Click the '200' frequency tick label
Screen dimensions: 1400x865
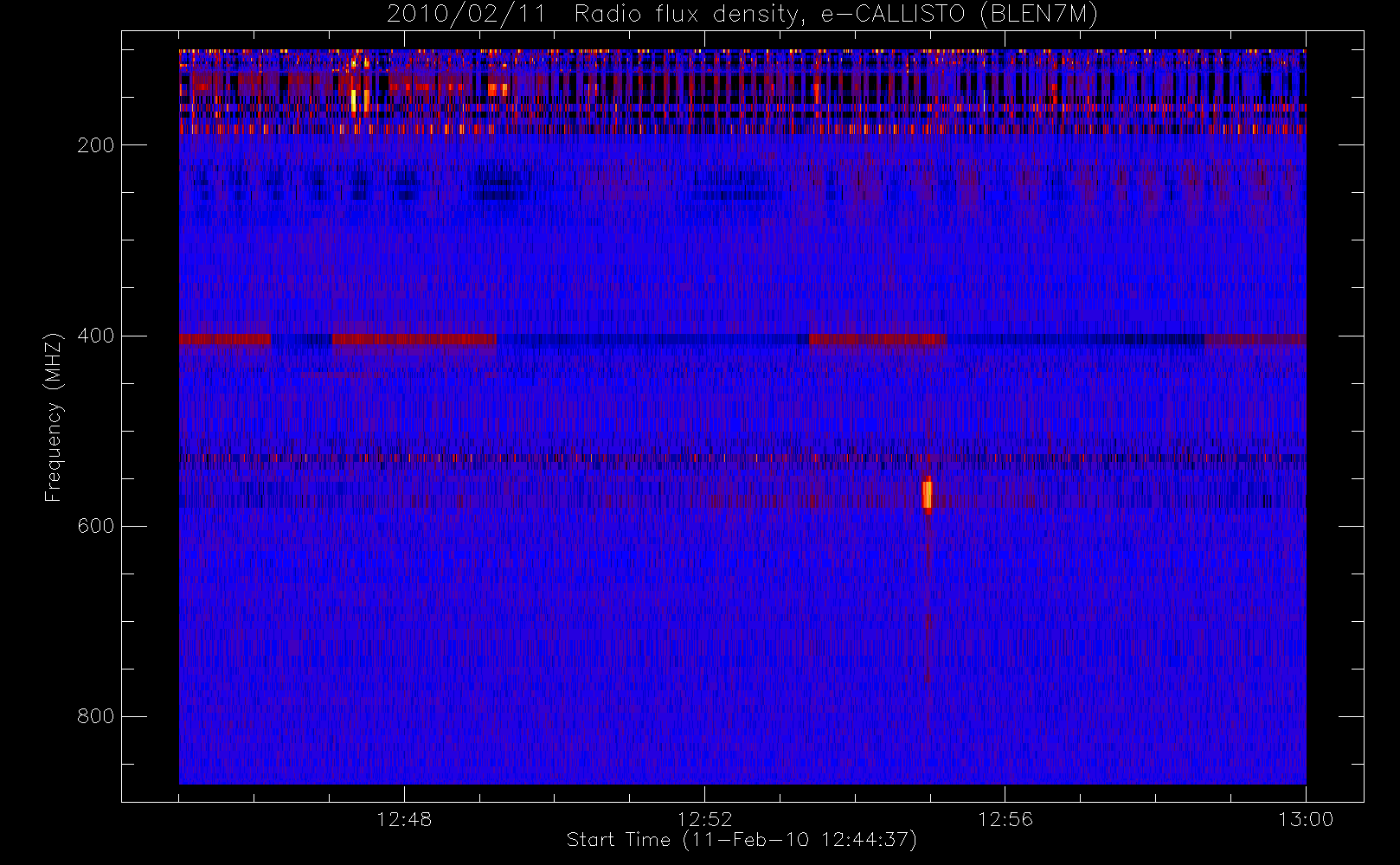click(x=95, y=145)
